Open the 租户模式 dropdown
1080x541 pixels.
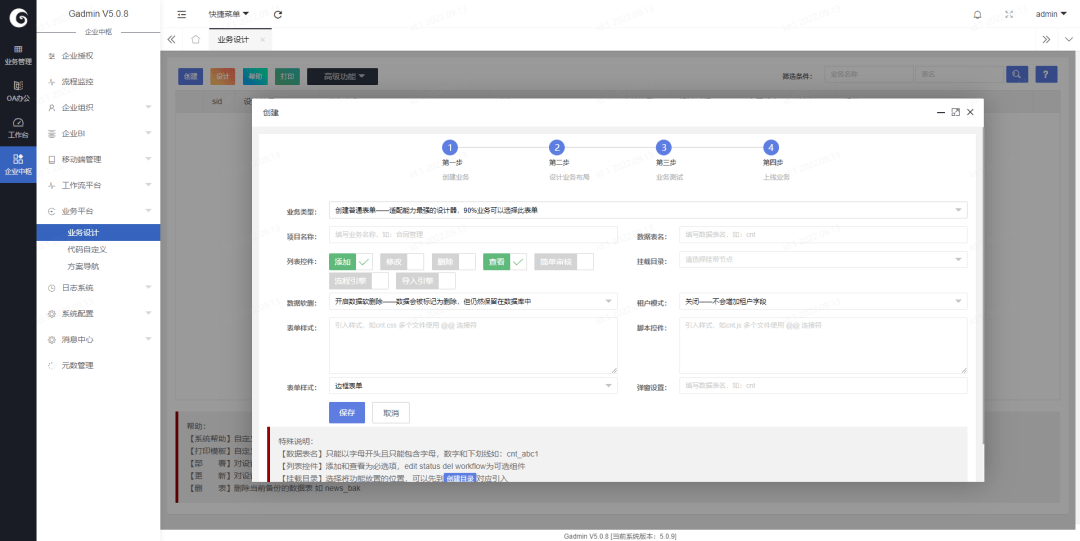822,301
